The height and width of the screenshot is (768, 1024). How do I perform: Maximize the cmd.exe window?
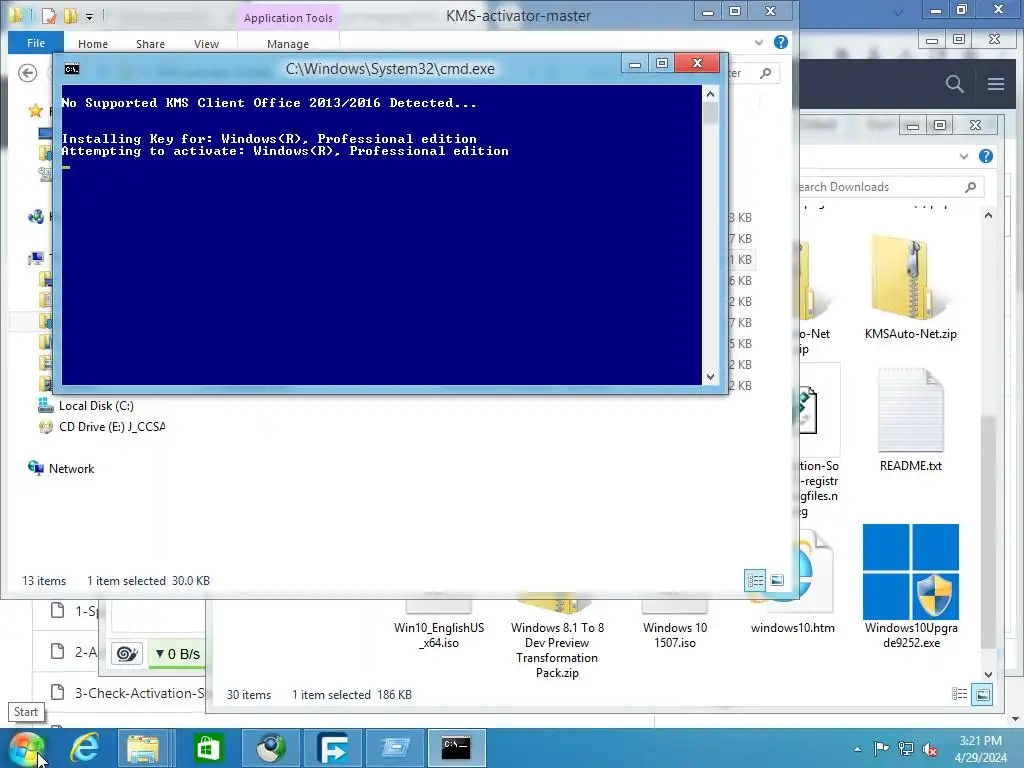[662, 63]
